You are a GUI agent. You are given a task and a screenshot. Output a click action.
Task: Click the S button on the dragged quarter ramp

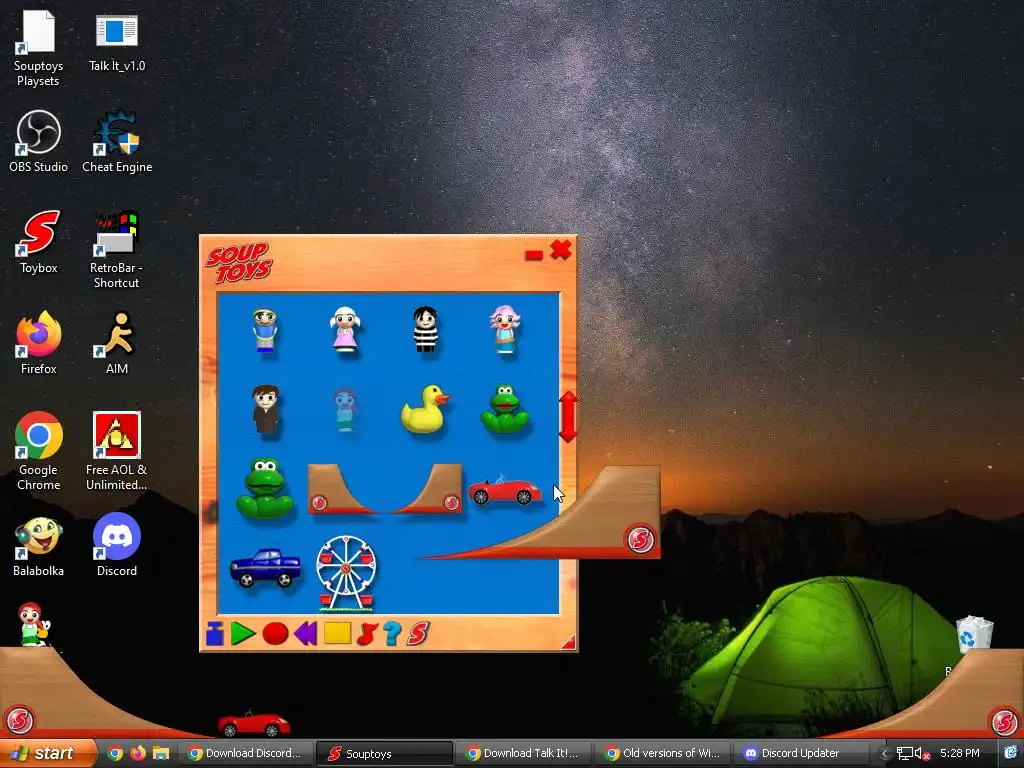click(x=640, y=539)
